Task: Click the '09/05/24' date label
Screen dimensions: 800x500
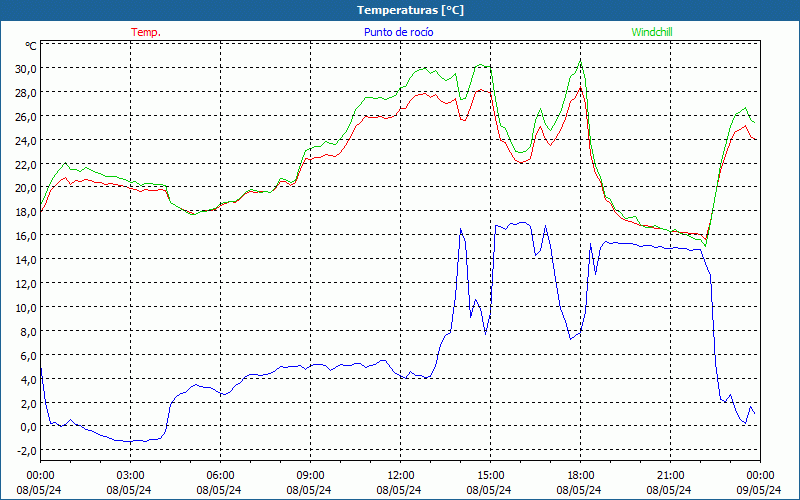Action: tap(759, 490)
